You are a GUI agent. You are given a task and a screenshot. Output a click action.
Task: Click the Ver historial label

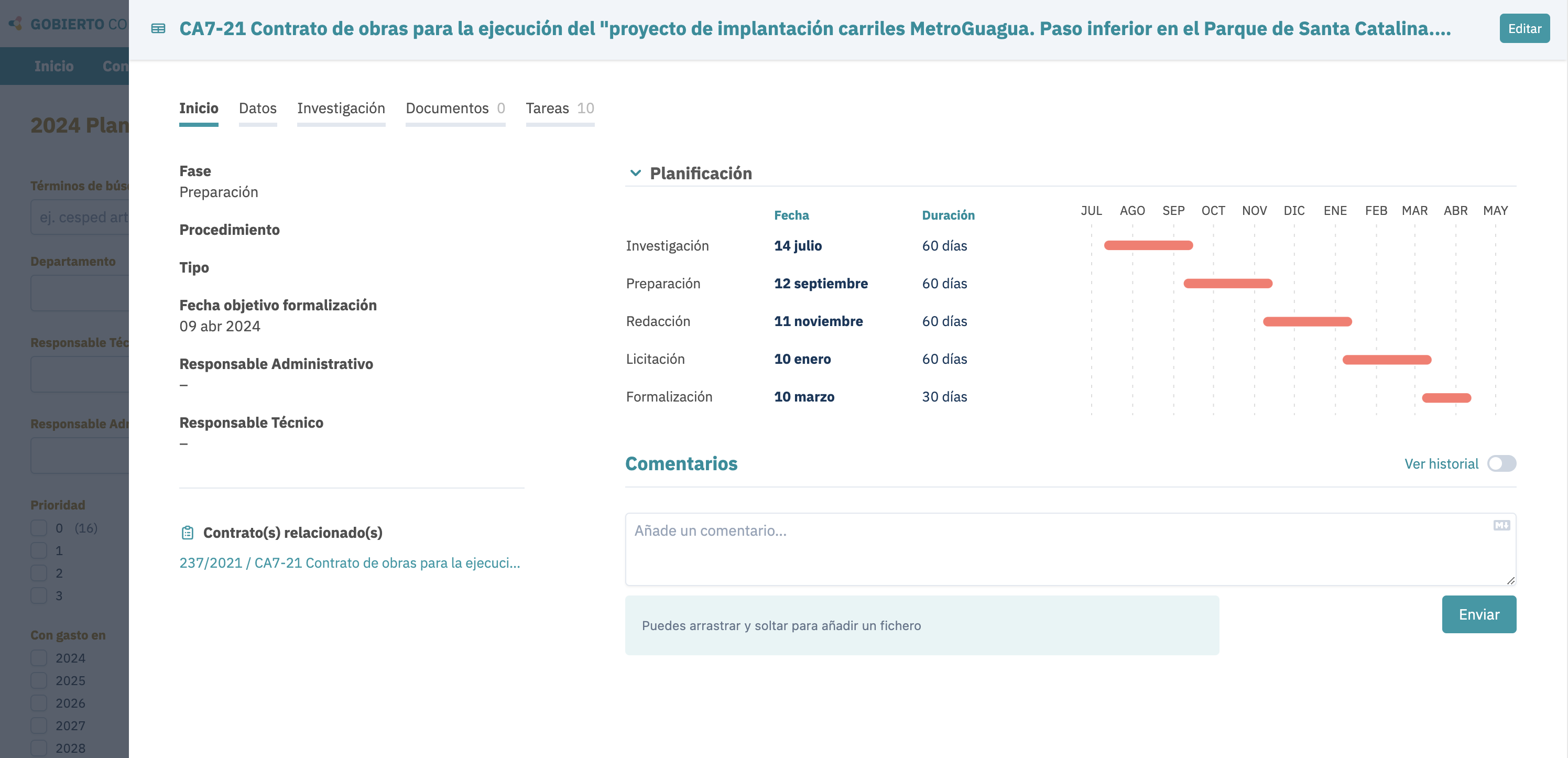[x=1441, y=464]
